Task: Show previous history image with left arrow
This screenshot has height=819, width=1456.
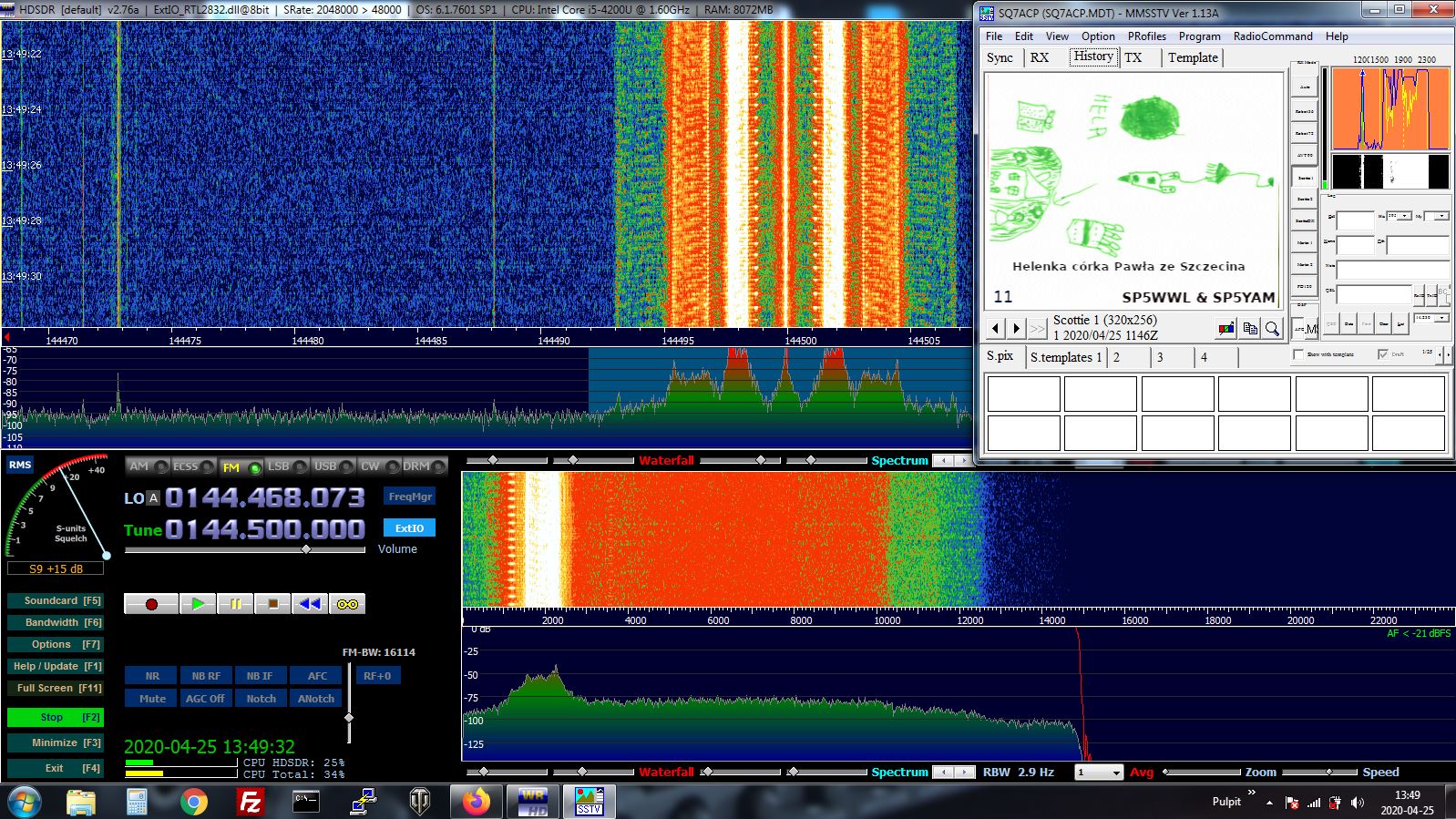Action: (996, 328)
